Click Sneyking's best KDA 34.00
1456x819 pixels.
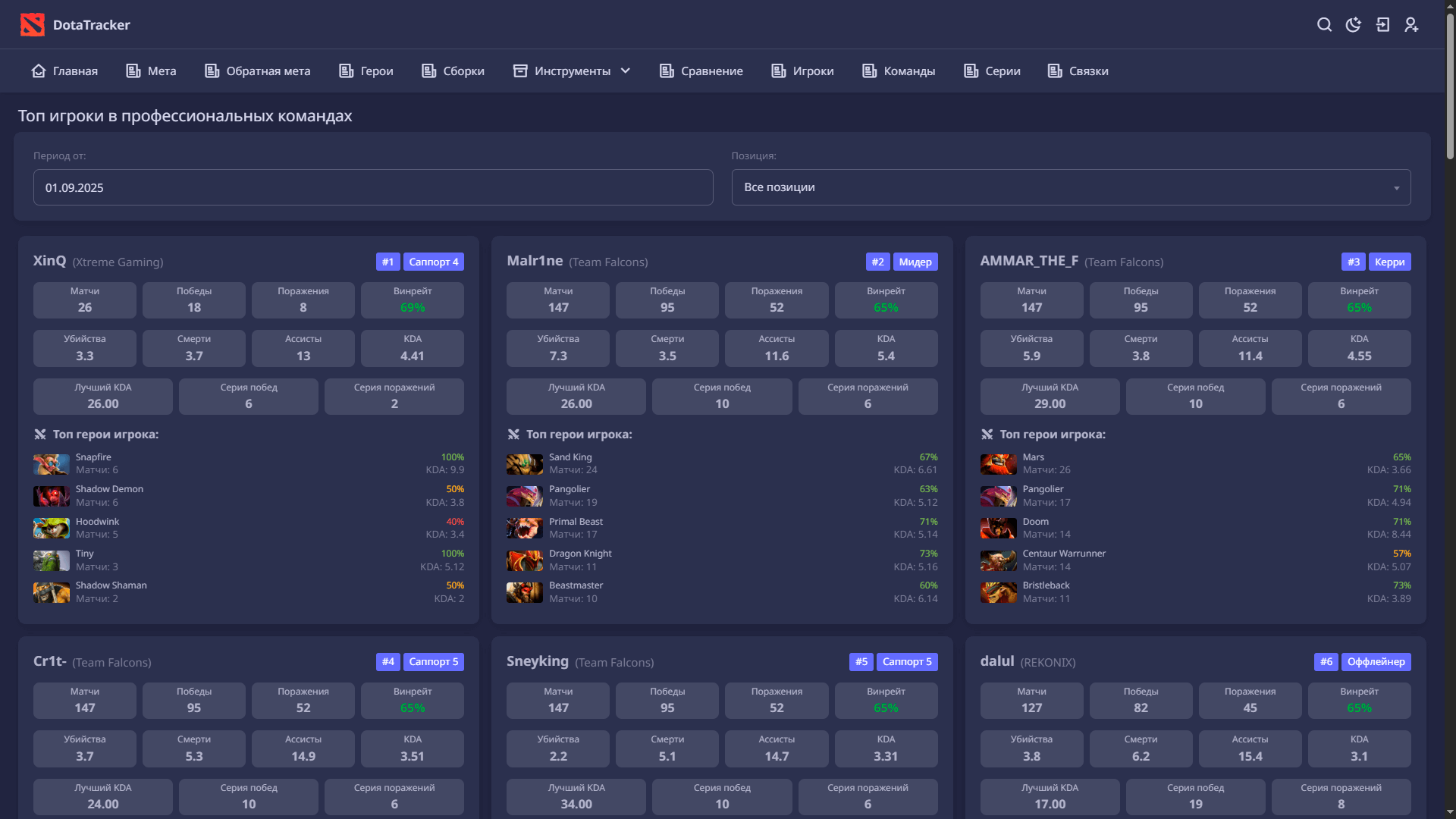click(x=576, y=804)
